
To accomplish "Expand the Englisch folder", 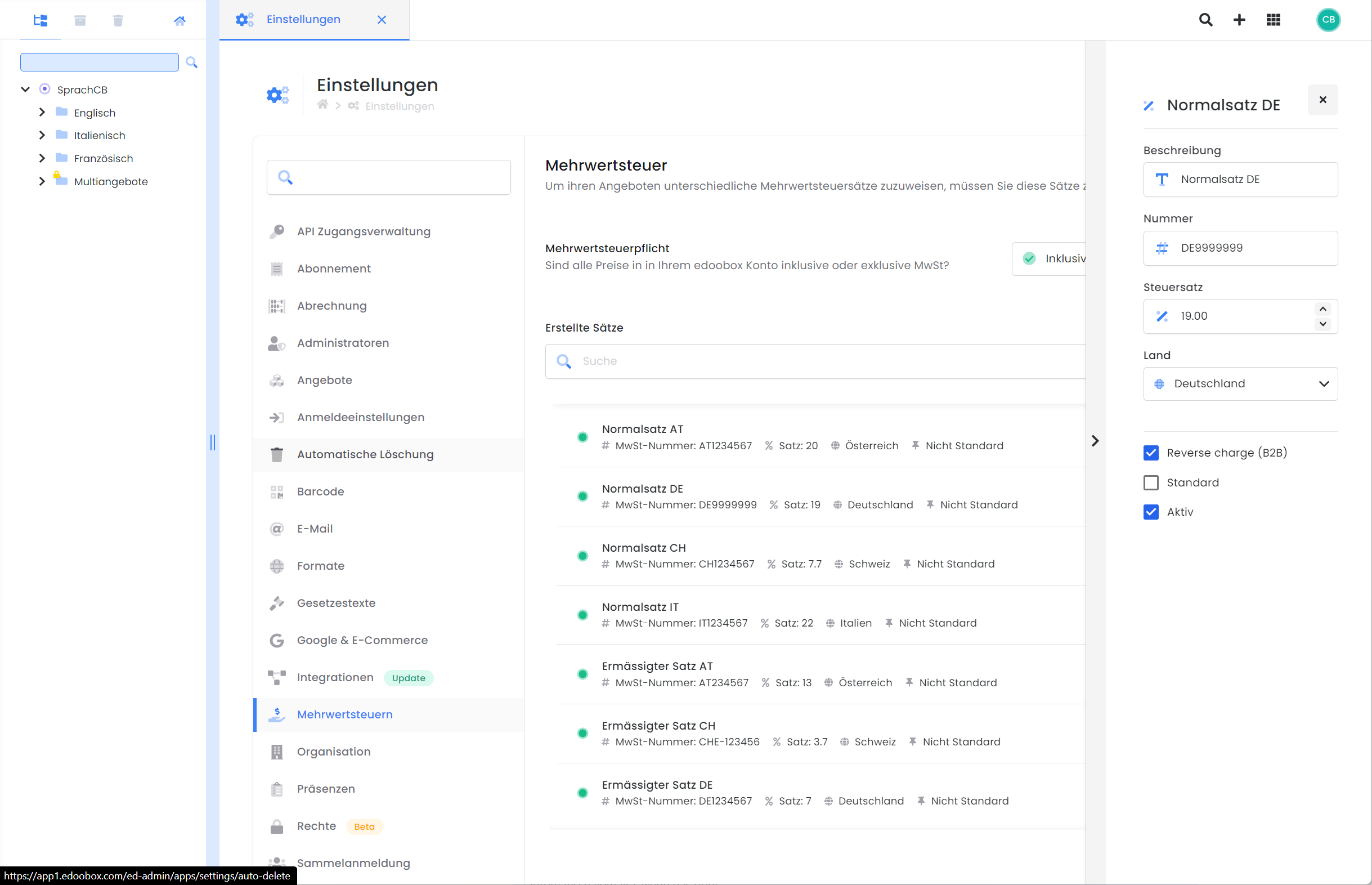I will (42, 113).
